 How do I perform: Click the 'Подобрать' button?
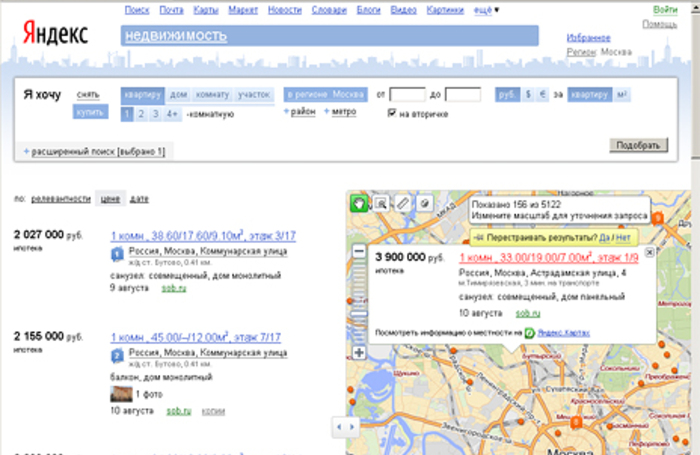[x=638, y=145]
